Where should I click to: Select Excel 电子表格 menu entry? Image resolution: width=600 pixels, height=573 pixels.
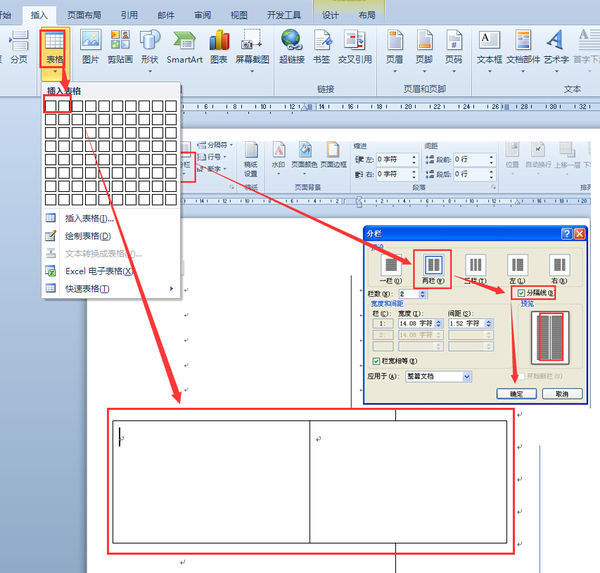pyautogui.click(x=98, y=271)
